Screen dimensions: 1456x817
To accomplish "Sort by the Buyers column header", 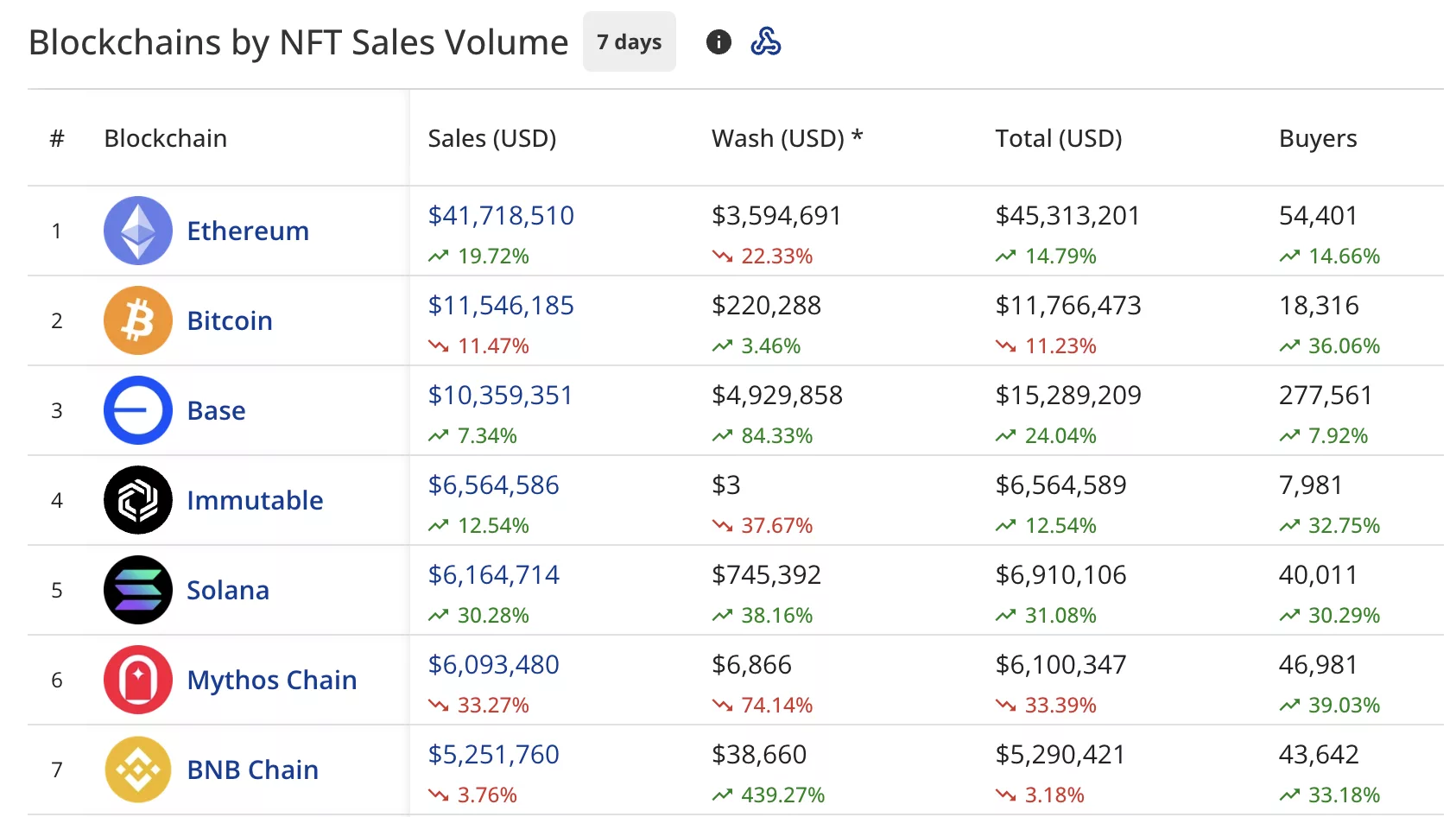I will coord(1318,137).
